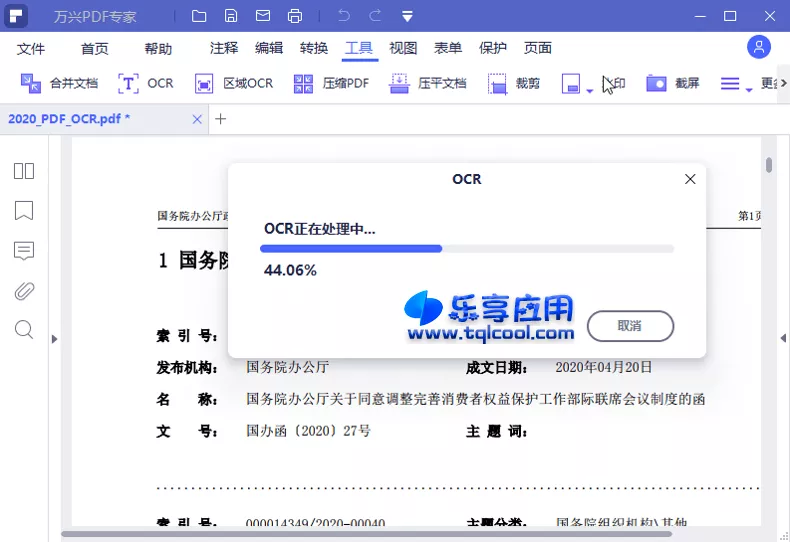790x542 pixels.
Task: Open the bookmarks sidebar panel
Action: [24, 211]
